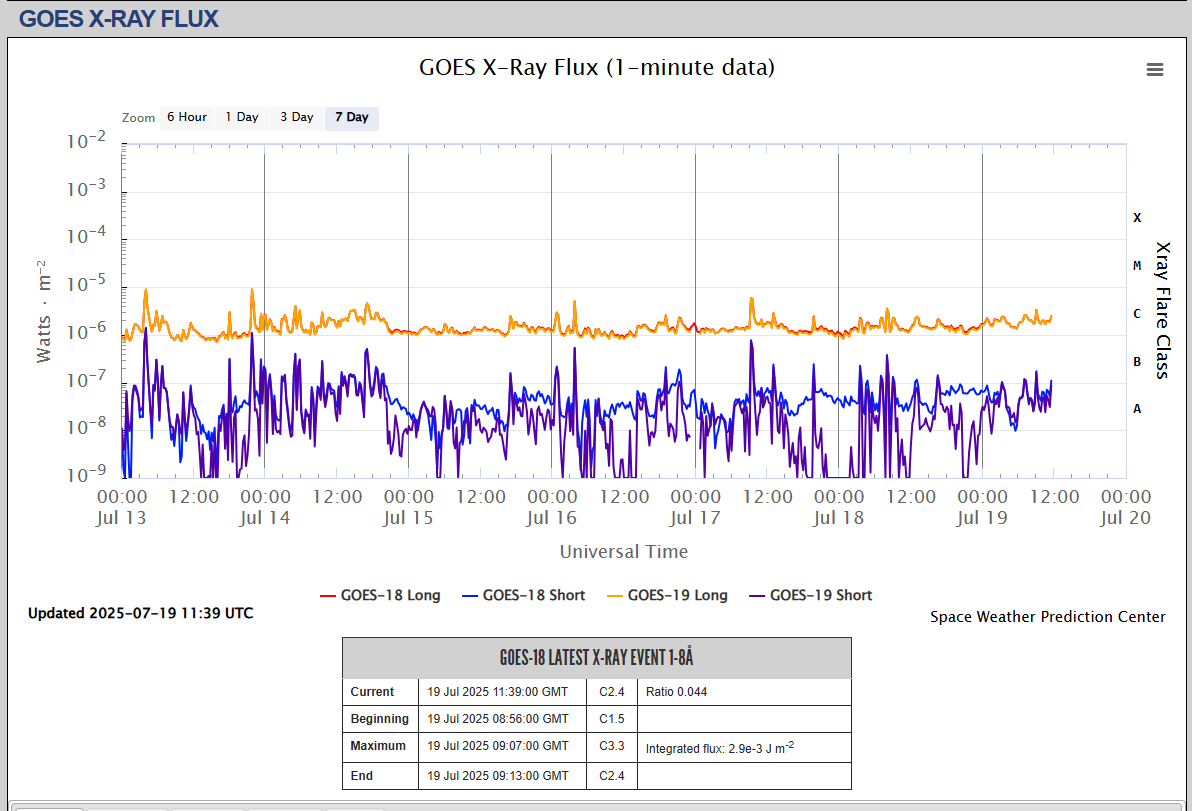Select the 7 Day zoom button

352,117
